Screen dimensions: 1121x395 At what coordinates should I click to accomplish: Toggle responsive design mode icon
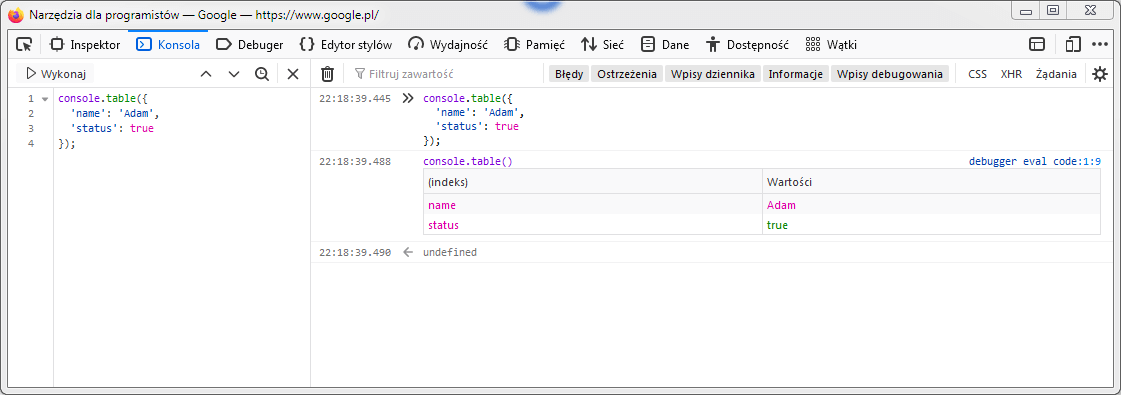tap(1072, 44)
